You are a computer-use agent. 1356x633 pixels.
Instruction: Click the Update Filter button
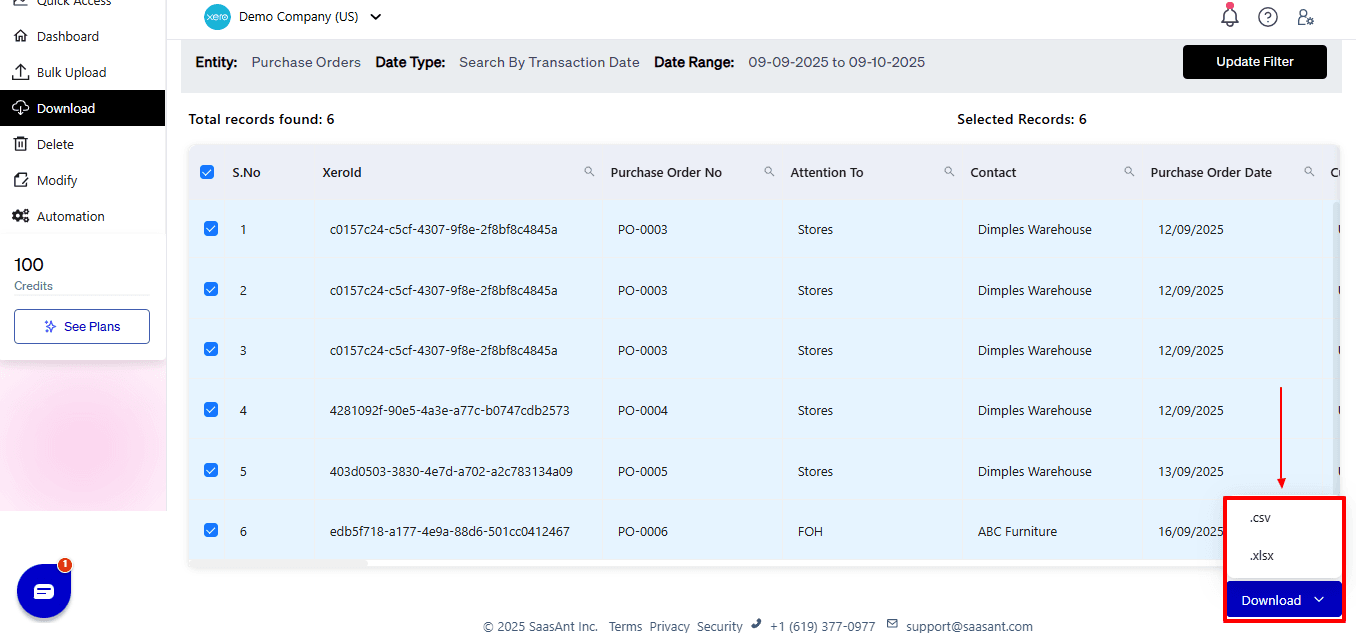click(x=1255, y=62)
